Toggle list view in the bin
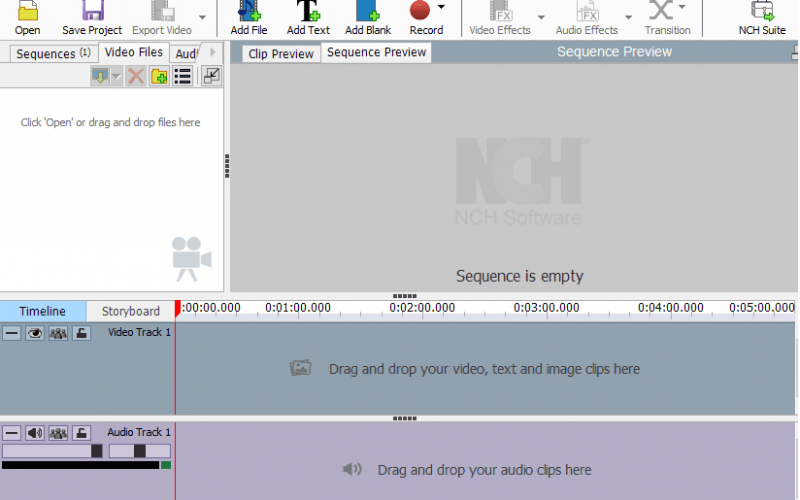Image resolution: width=800 pixels, height=500 pixels. [x=183, y=77]
